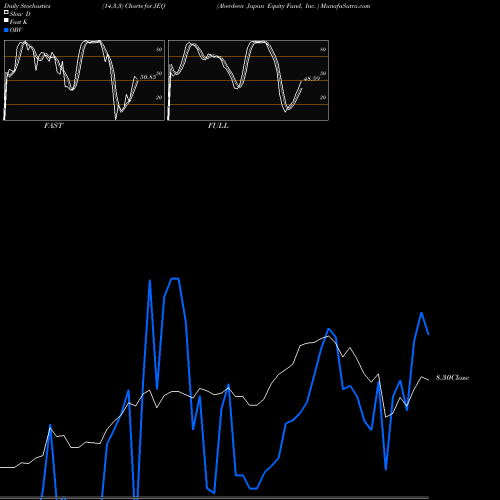Click the 80 level label in FULL chart
Viewport: 500px width, 500px height.
pos(323,49)
